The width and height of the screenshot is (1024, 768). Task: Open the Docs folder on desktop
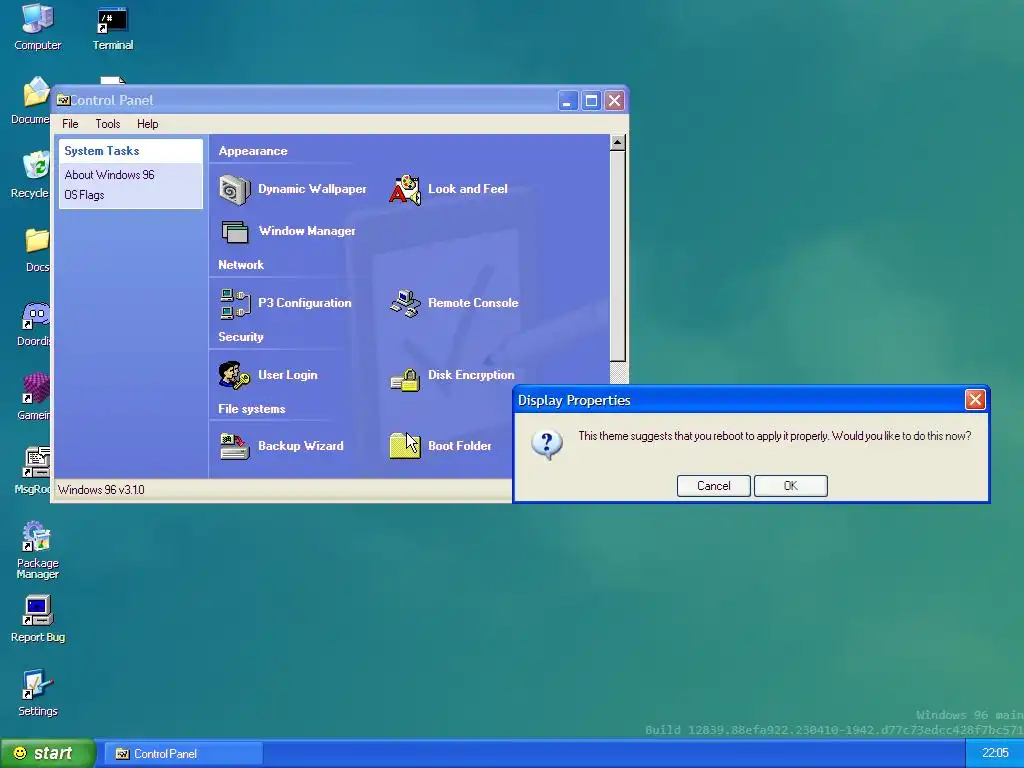click(37, 240)
